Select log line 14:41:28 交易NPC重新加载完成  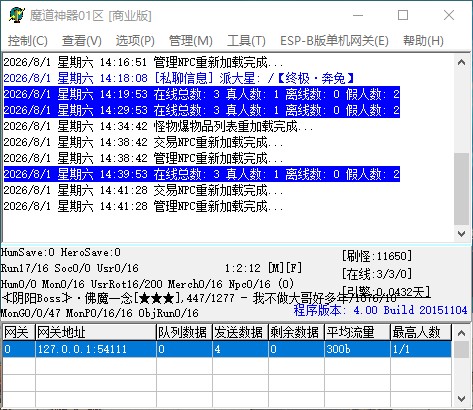(x=143, y=190)
